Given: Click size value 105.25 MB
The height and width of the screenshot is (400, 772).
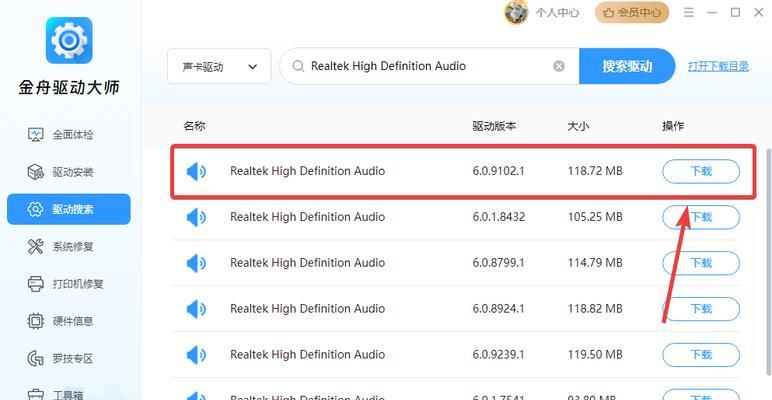Looking at the screenshot, I should pos(595,217).
